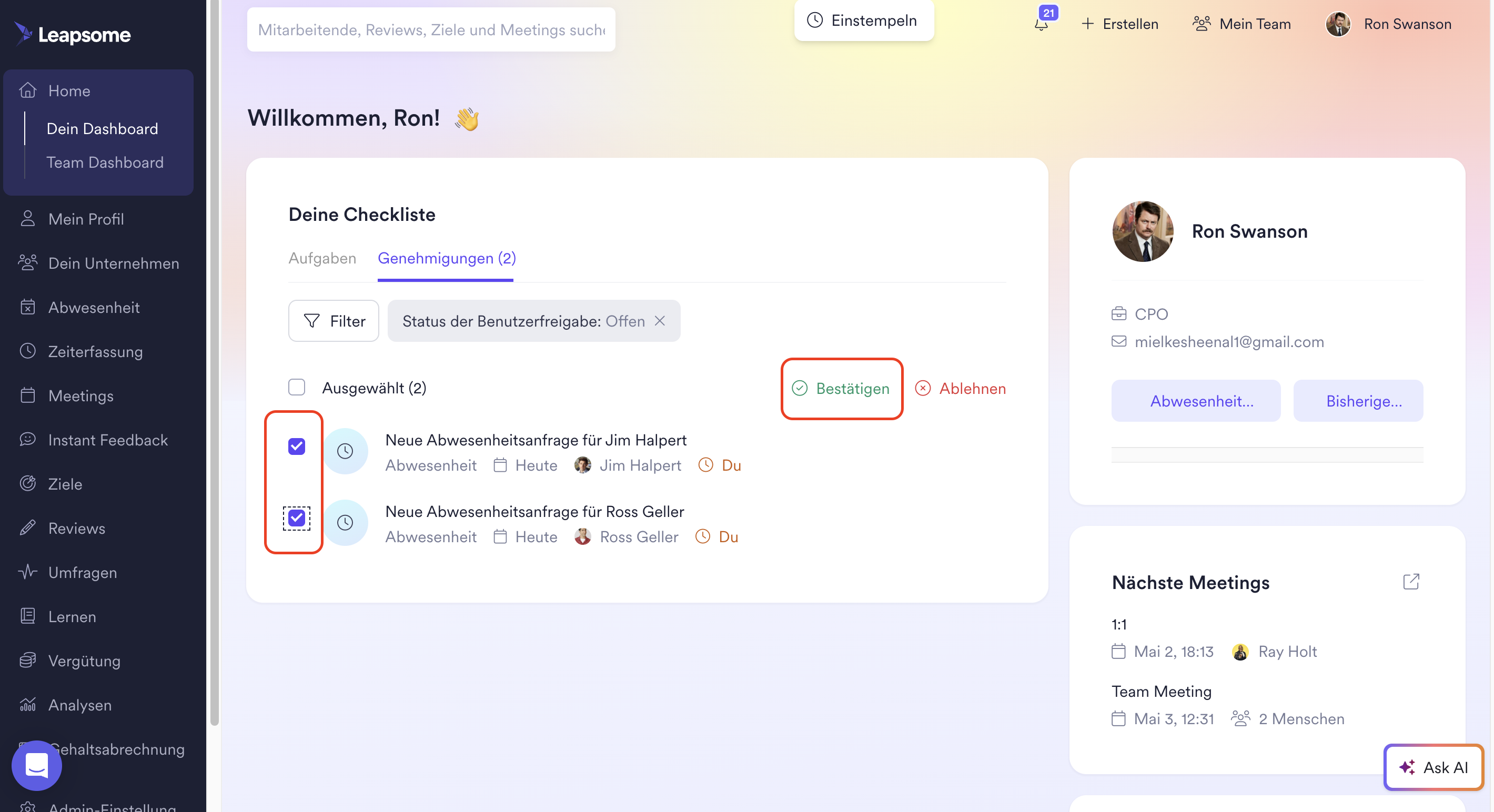Open Mein Profil in the sidebar
Screen dimensions: 1494x812
coord(86,219)
